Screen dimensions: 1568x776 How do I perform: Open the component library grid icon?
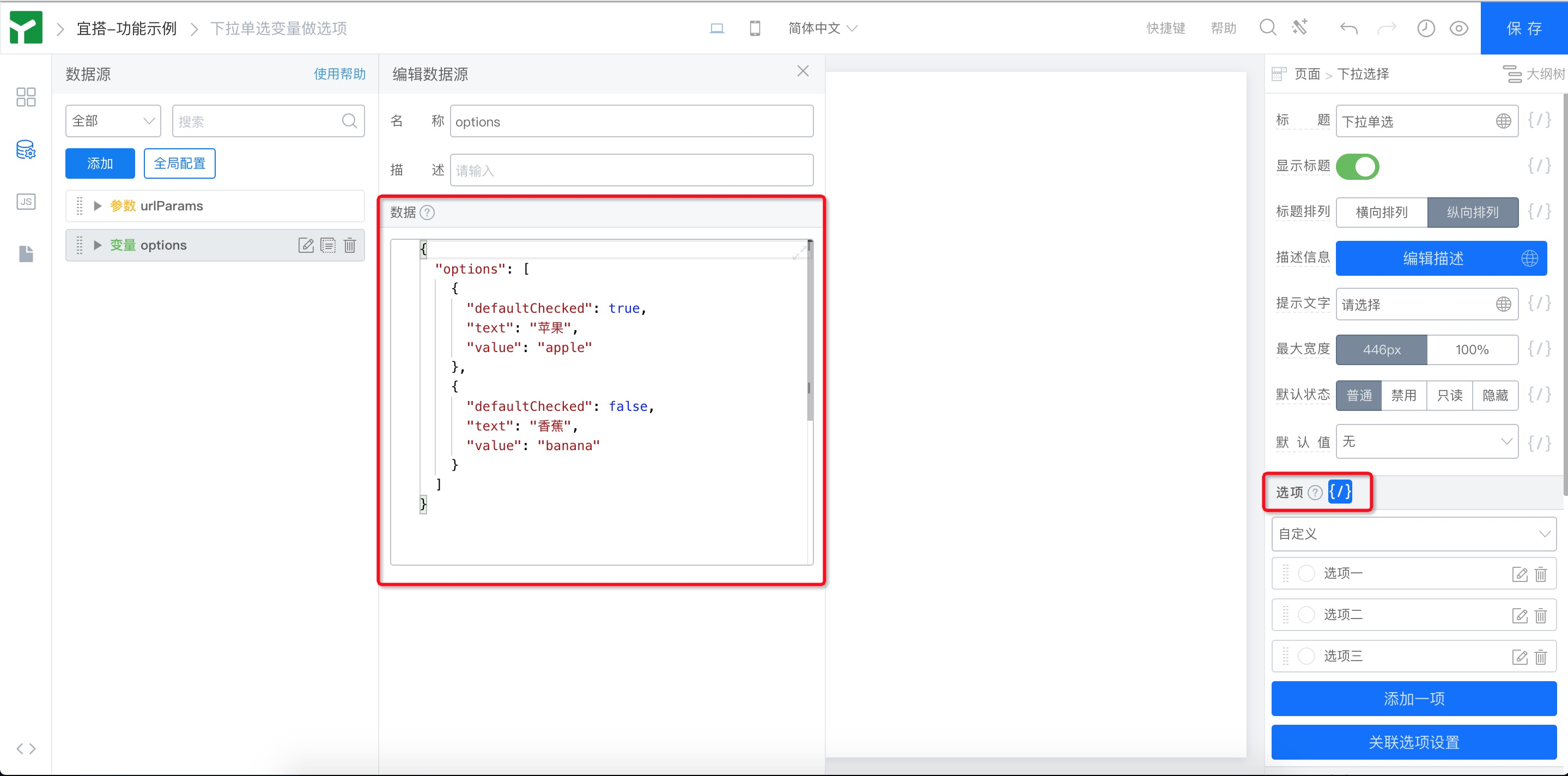[26, 98]
